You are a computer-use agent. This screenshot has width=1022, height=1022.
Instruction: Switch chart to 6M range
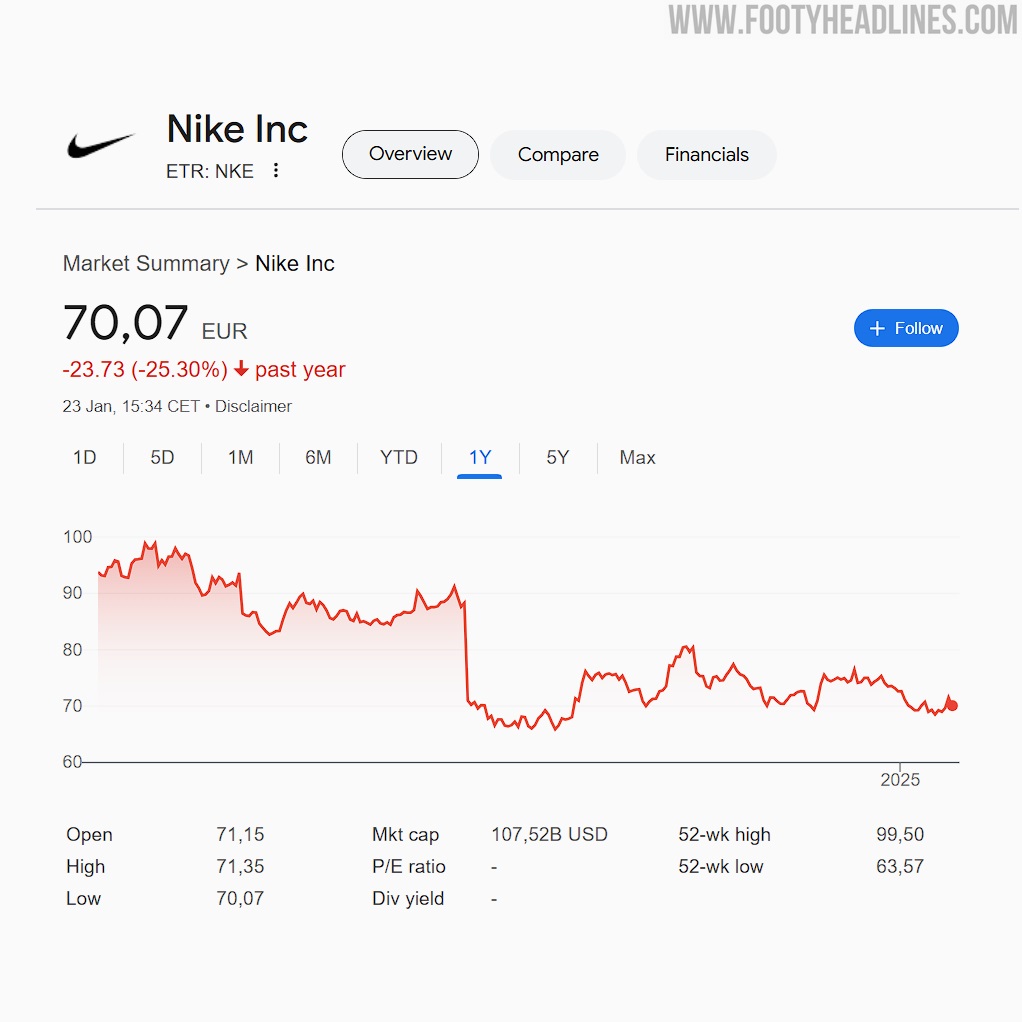click(318, 458)
